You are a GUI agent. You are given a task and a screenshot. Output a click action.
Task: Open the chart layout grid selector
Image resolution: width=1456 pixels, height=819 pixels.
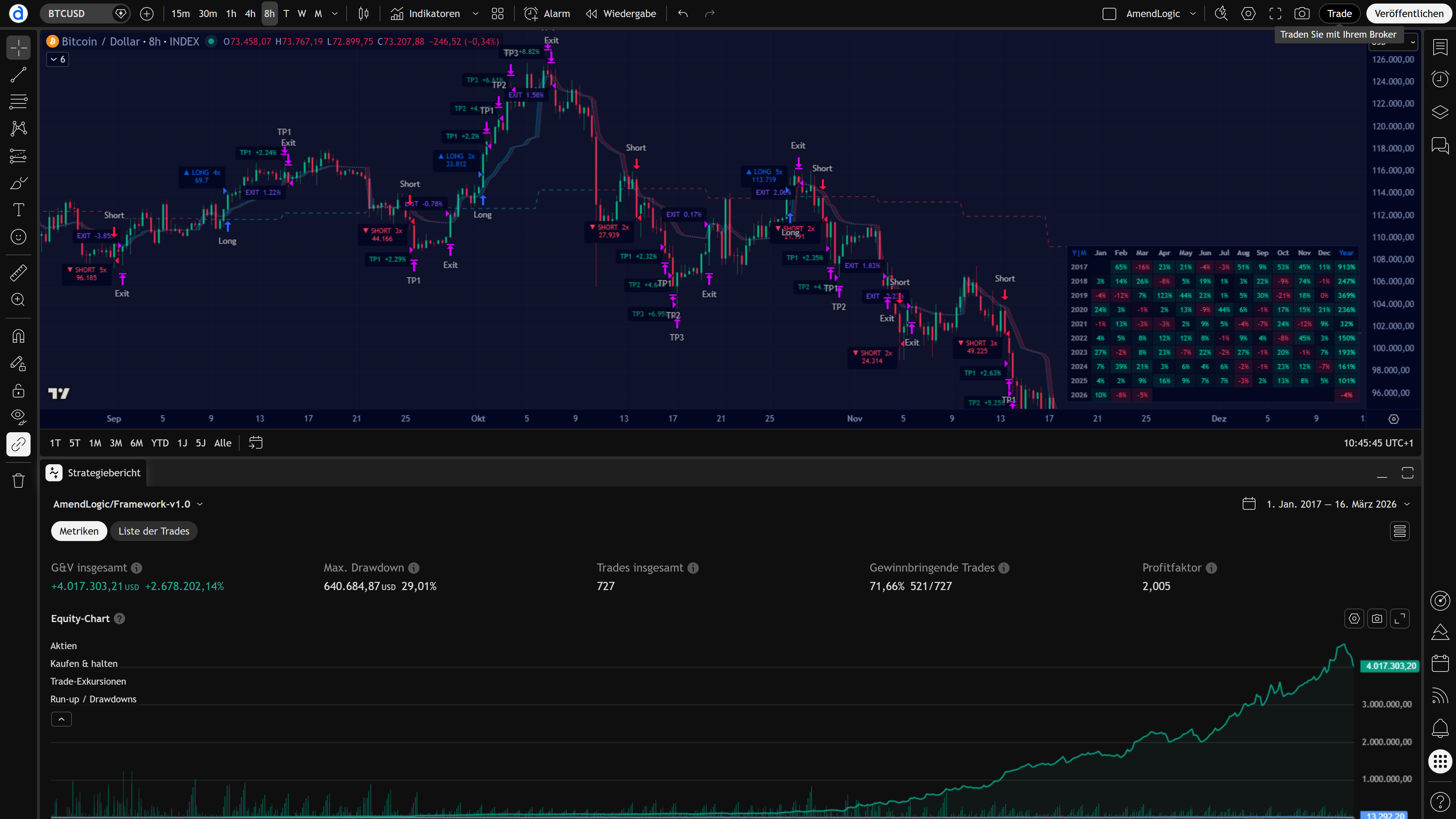coord(497,14)
